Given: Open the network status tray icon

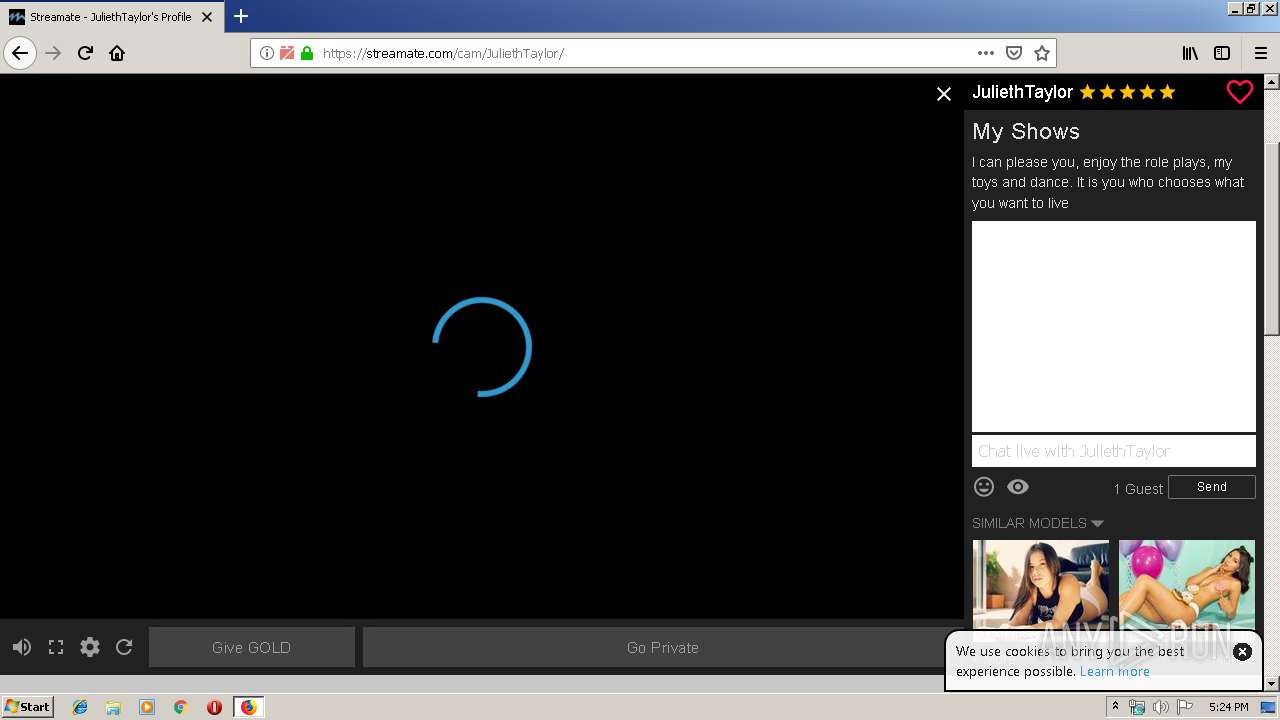Looking at the screenshot, I should tap(1137, 707).
